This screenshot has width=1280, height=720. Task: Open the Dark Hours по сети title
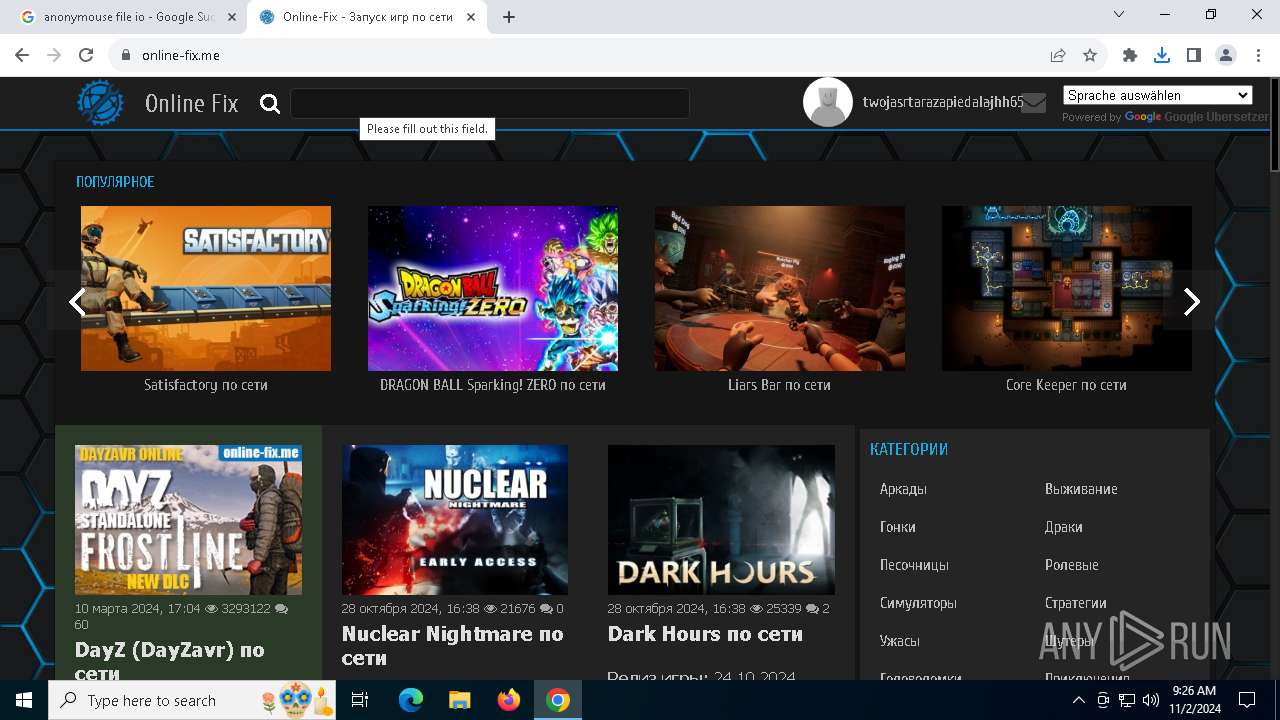pyautogui.click(x=705, y=634)
